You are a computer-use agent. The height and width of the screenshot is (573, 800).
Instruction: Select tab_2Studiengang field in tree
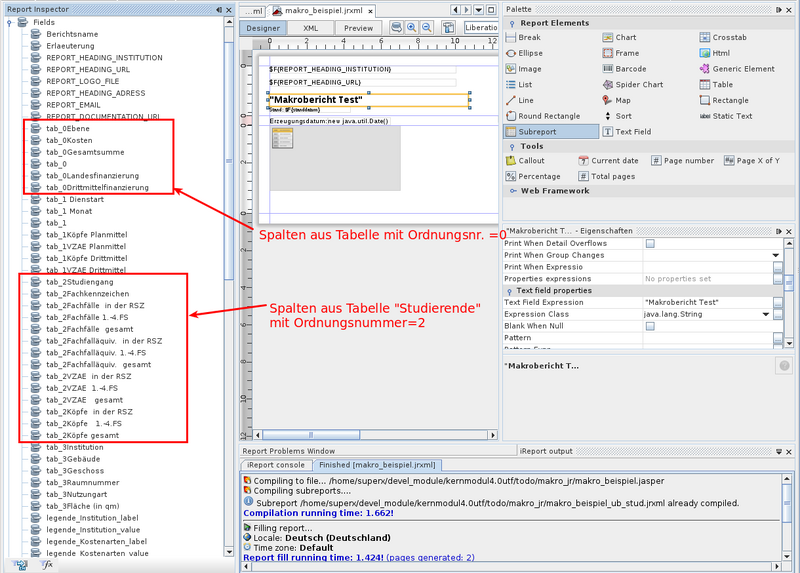80,282
